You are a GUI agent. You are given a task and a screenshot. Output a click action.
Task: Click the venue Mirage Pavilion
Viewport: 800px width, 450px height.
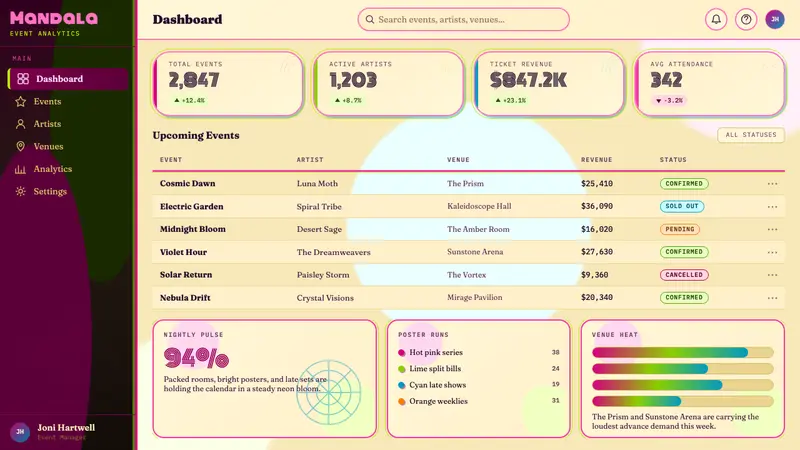(474, 297)
